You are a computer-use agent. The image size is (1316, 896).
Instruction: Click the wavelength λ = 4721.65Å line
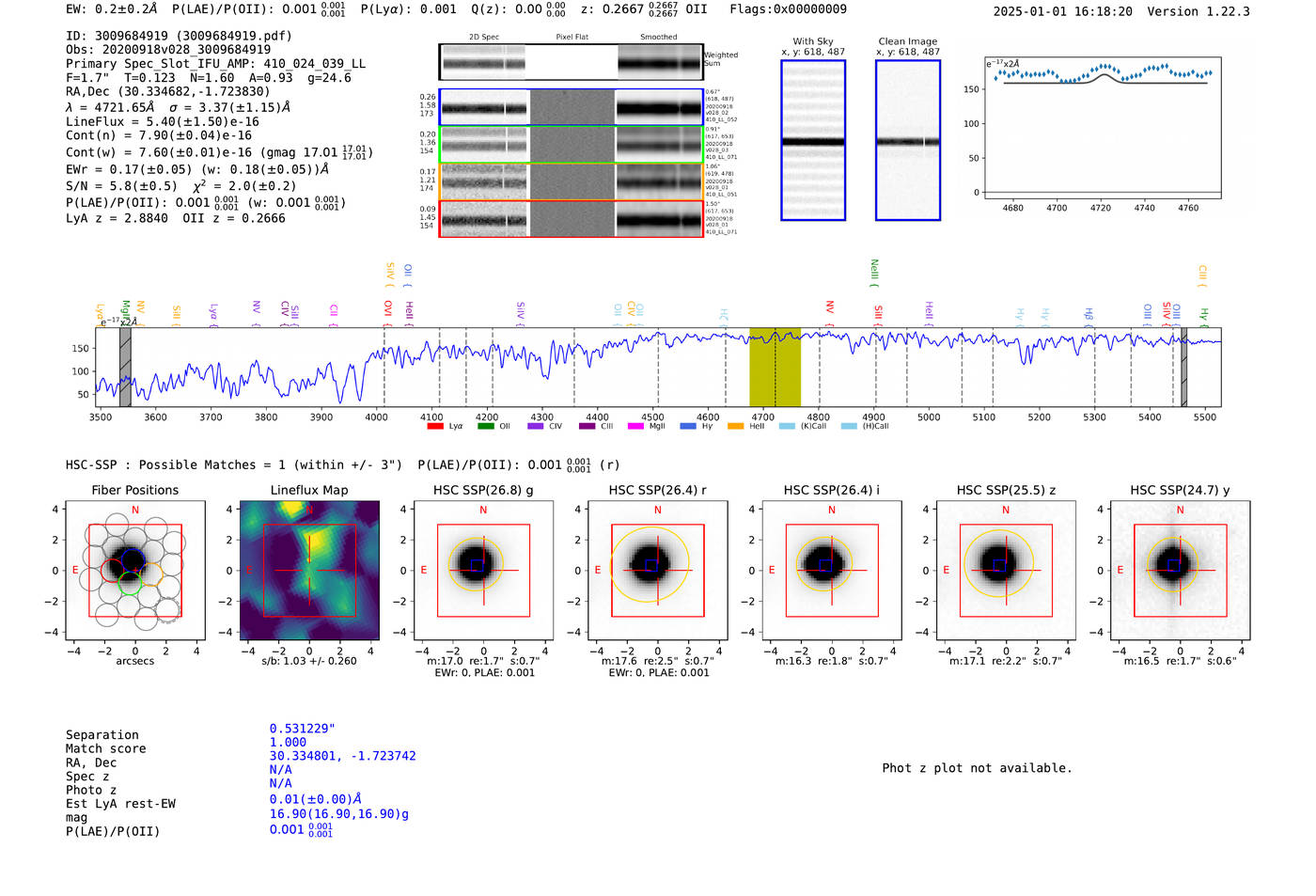coord(110,107)
